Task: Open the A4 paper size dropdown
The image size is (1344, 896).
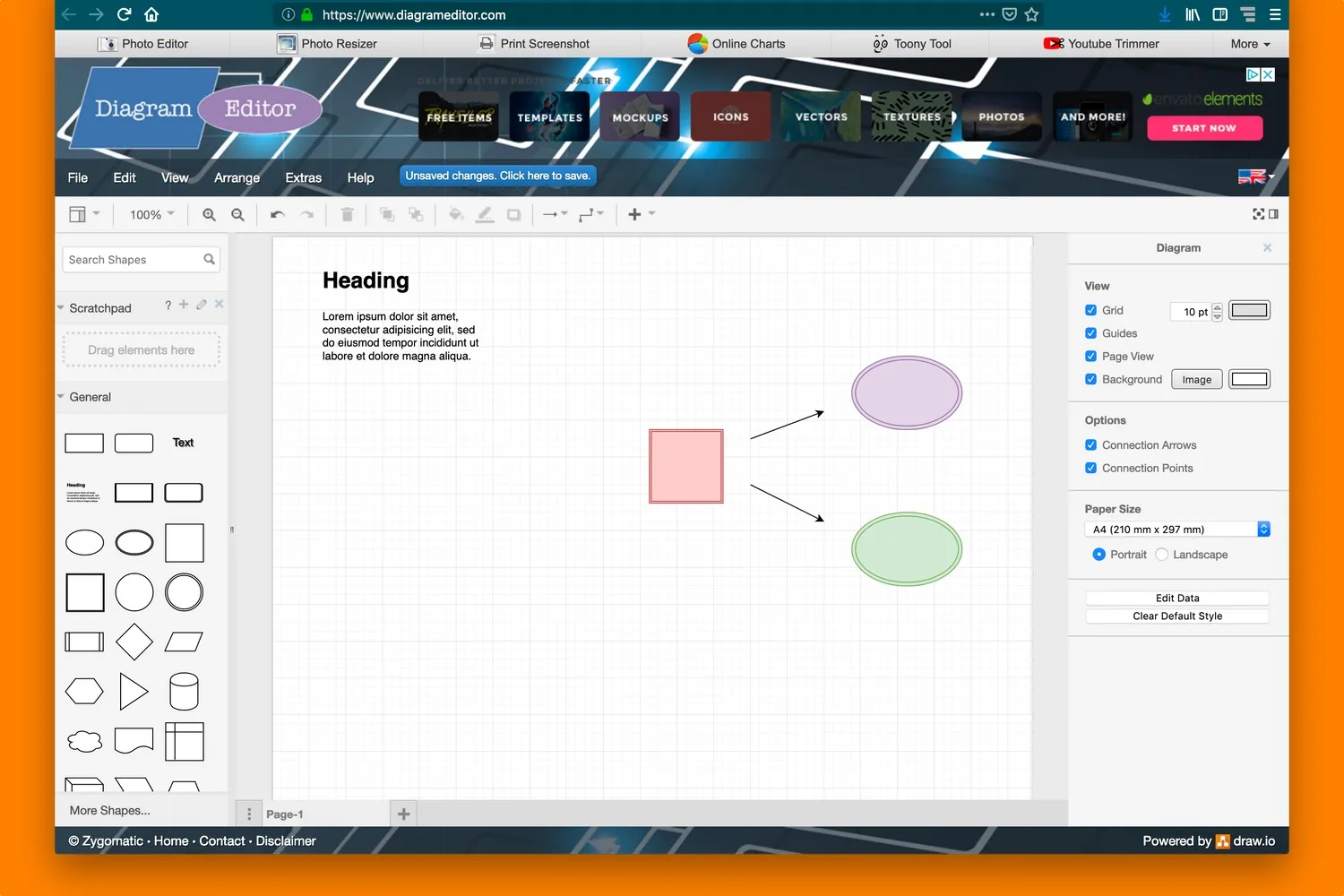Action: pos(1177,530)
